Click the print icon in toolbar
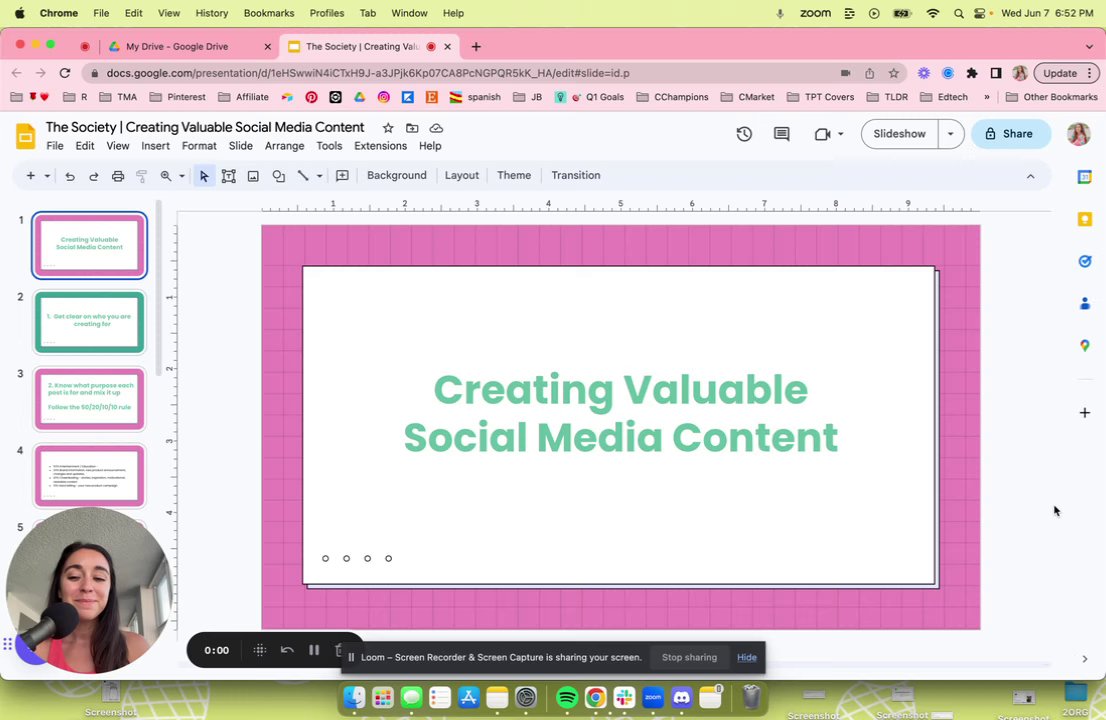This screenshot has width=1106, height=720. coord(118,176)
